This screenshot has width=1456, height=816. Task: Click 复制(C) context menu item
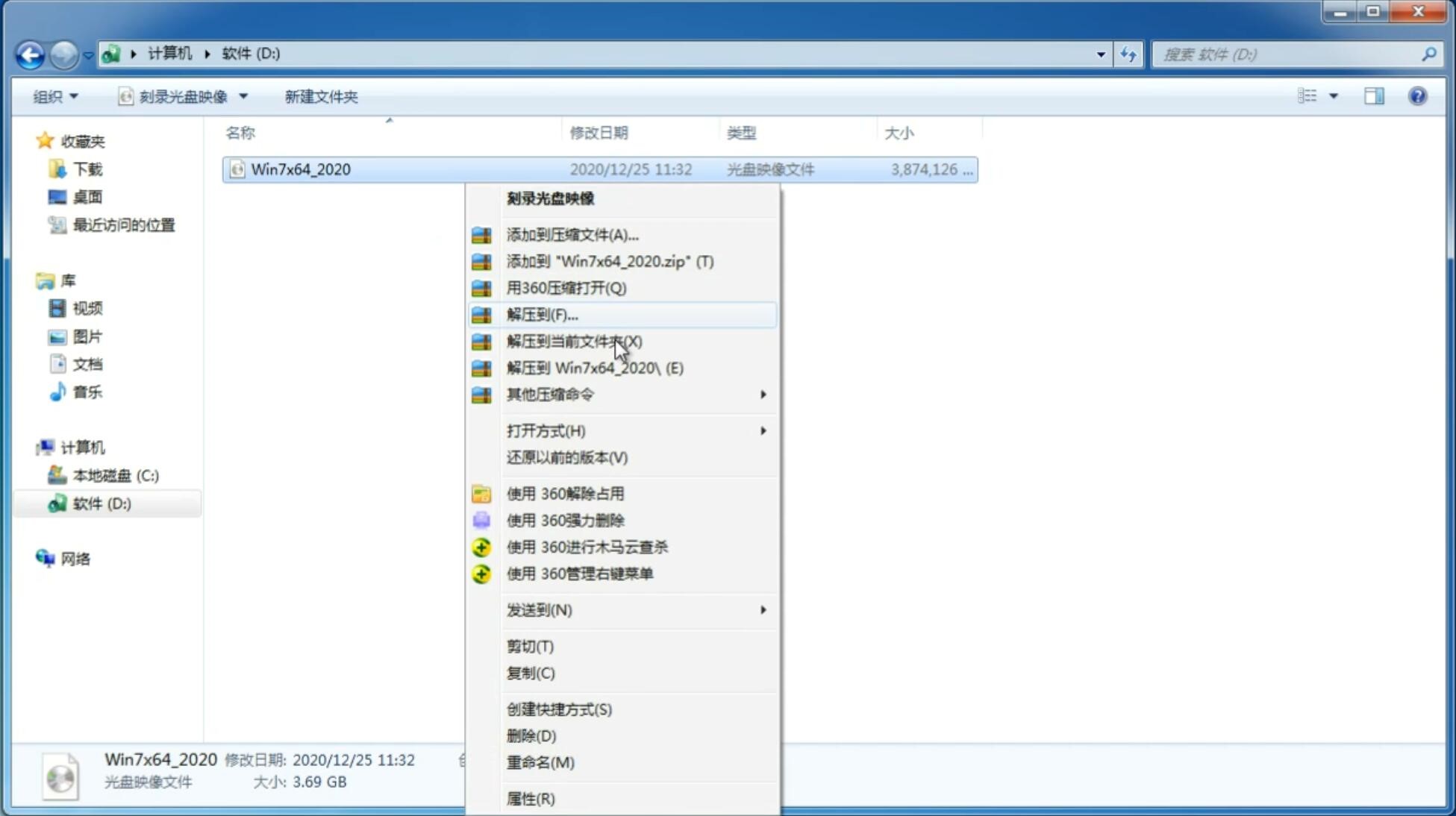pyautogui.click(x=531, y=672)
